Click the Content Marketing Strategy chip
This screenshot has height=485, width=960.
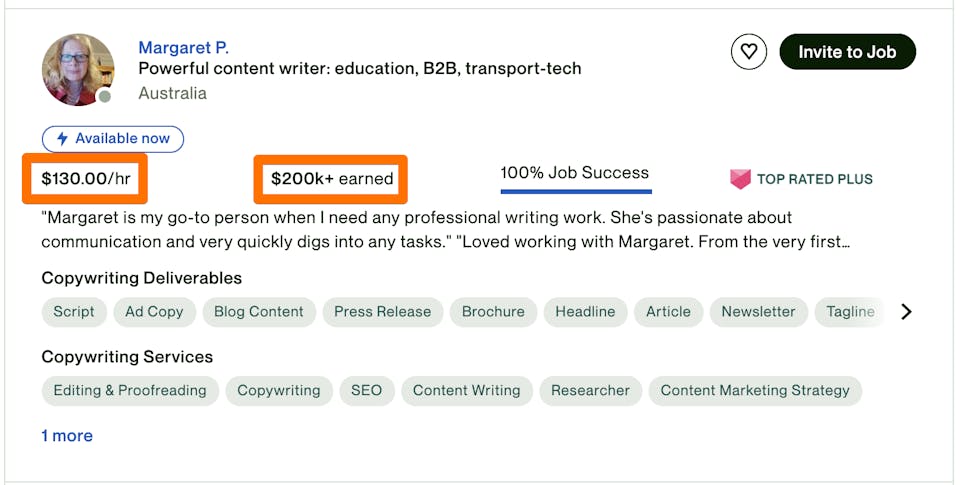coord(755,390)
